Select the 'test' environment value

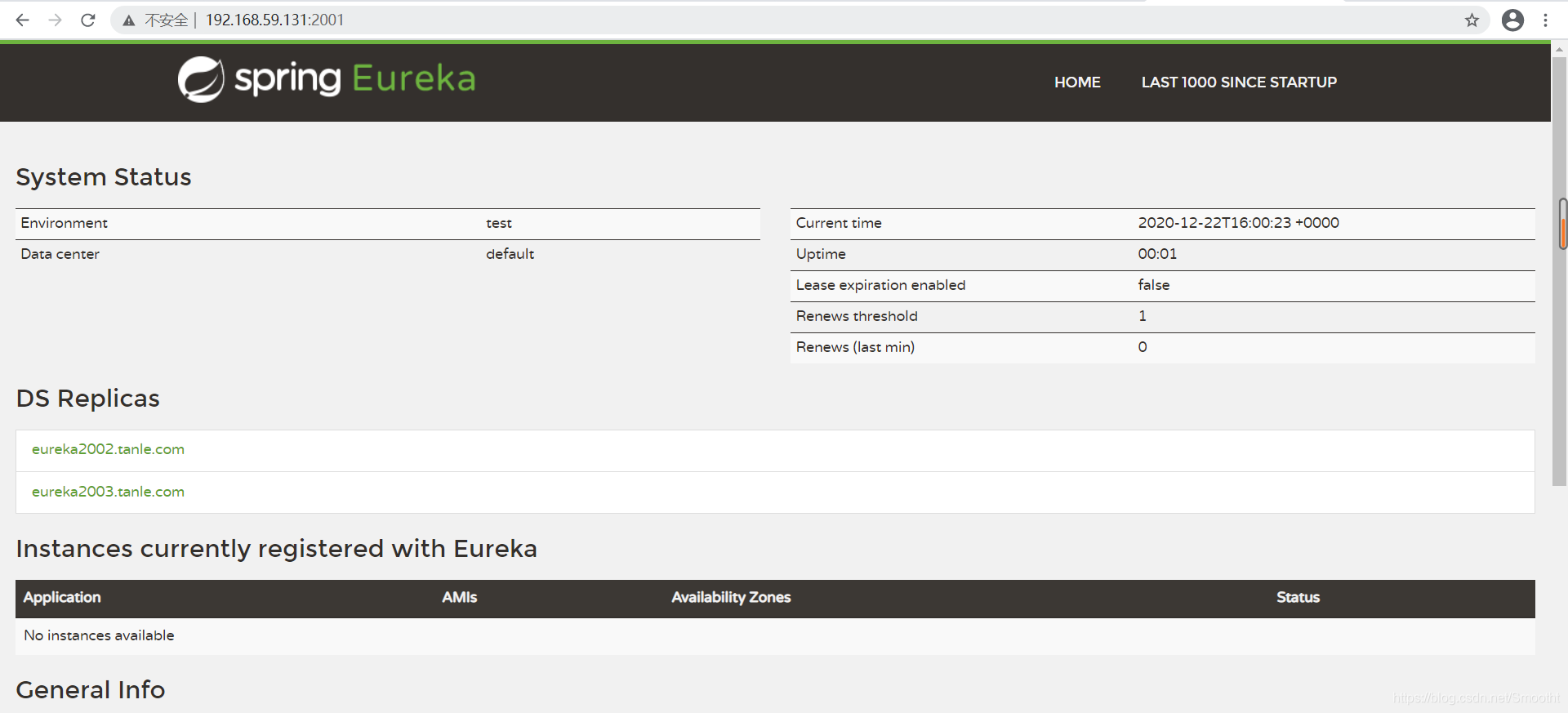coord(499,223)
